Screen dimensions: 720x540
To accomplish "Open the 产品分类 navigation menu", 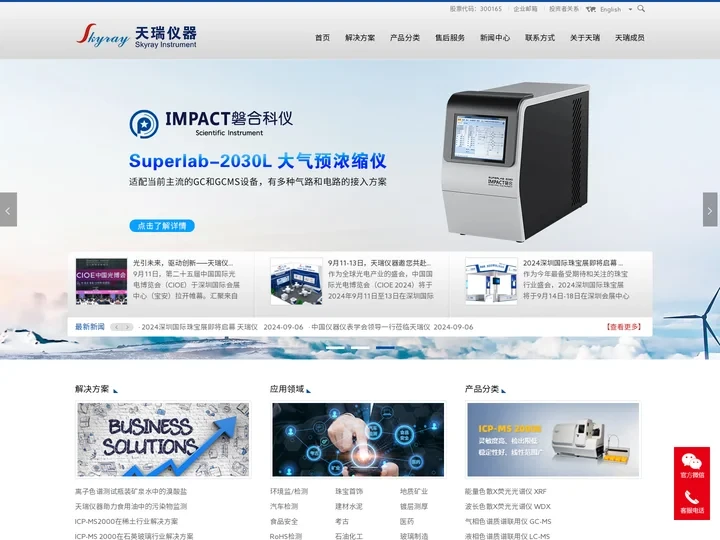I will tap(405, 38).
